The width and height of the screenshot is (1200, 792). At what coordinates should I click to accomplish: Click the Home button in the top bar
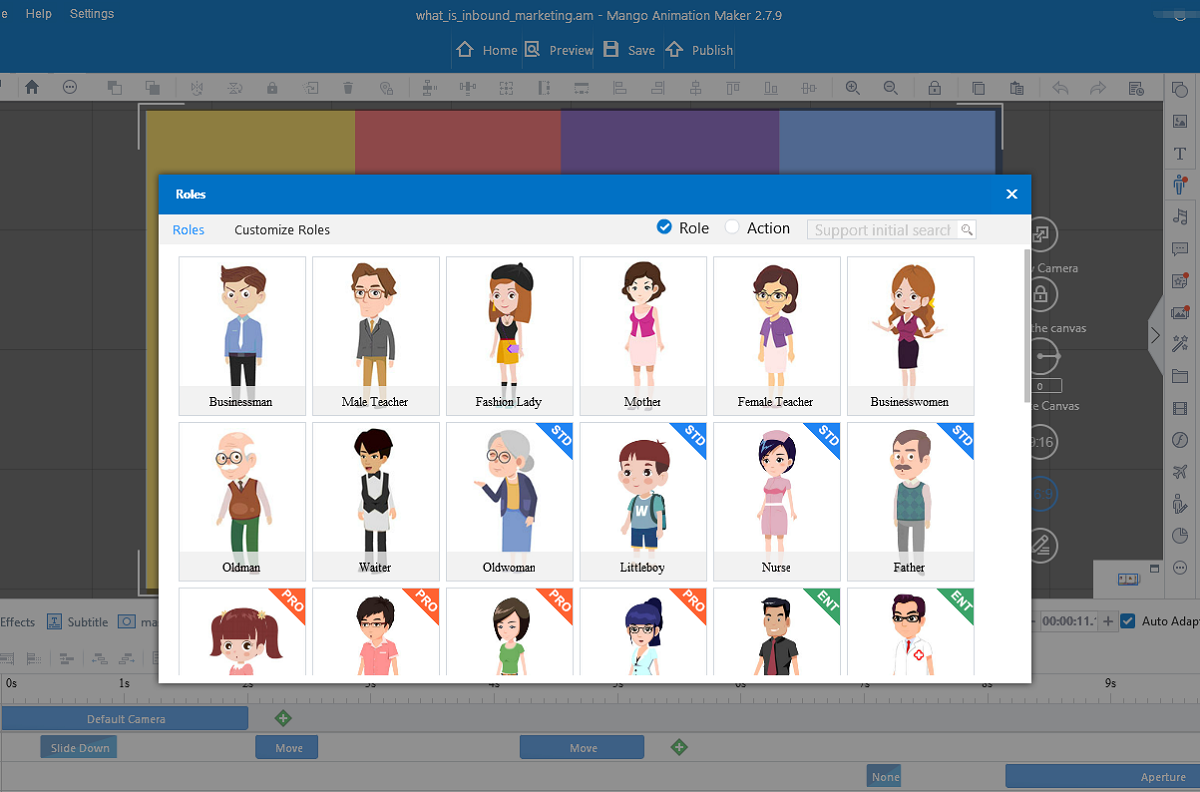point(487,50)
